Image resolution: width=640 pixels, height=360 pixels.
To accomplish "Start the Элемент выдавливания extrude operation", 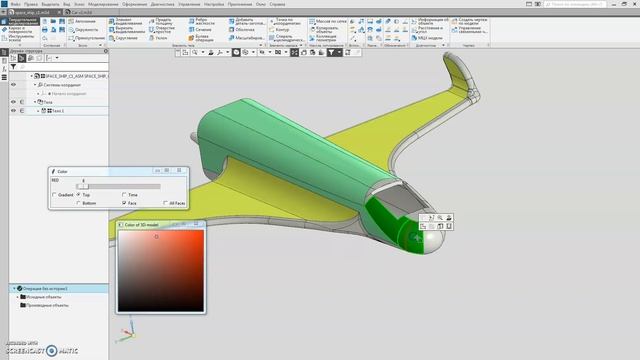I will (x=126, y=21).
